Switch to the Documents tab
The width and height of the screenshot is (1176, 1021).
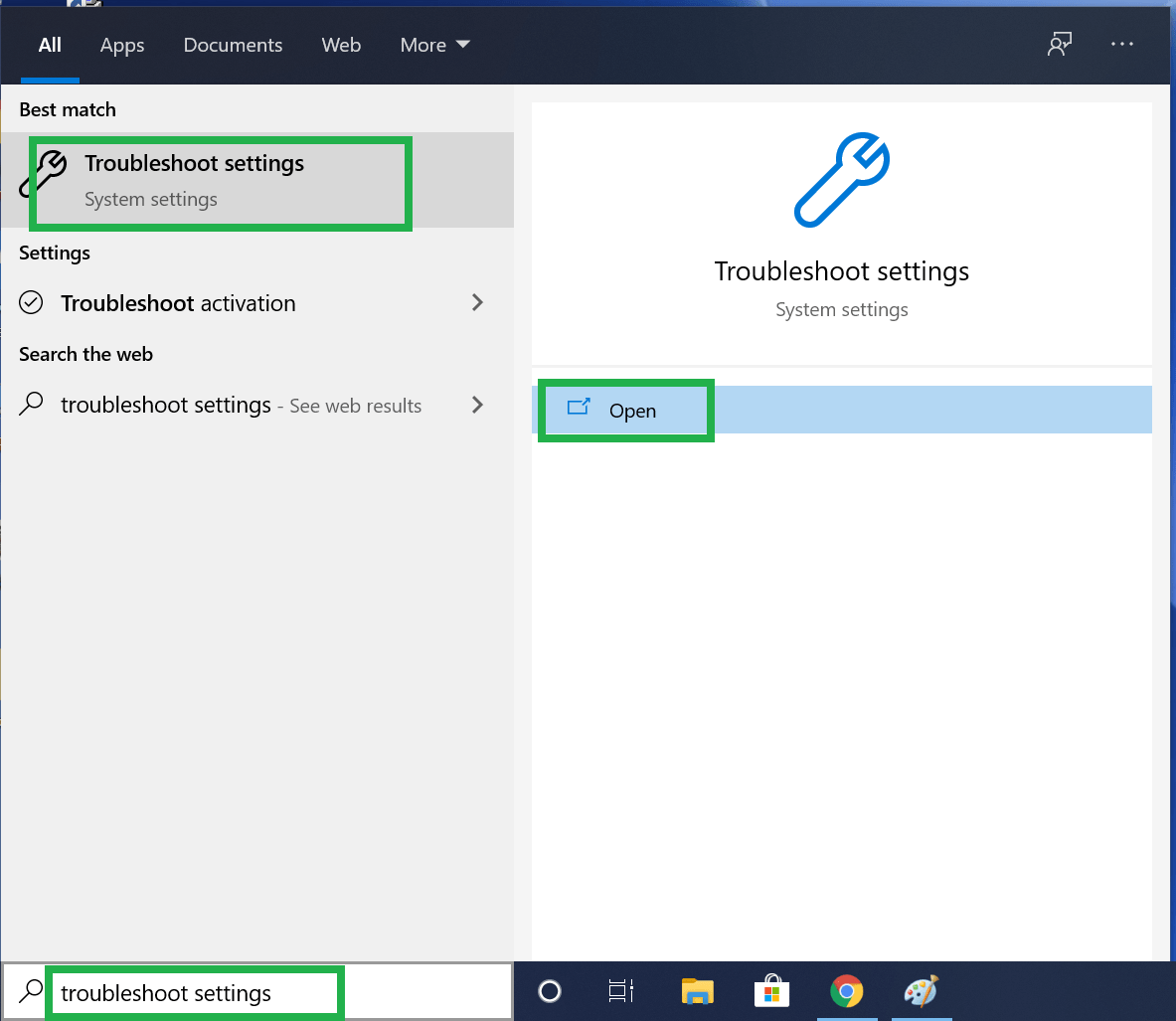point(233,45)
